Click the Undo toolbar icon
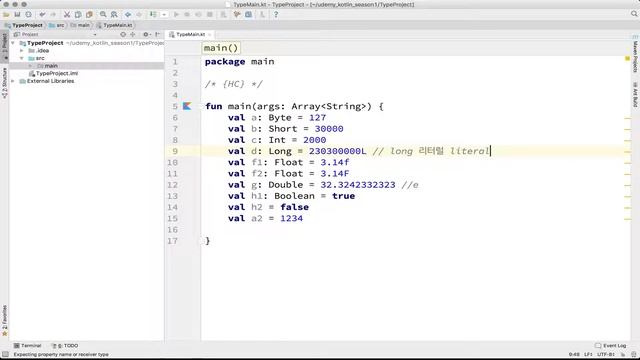Viewport: 640px width, 360px height. pyautogui.click(x=42, y=15)
